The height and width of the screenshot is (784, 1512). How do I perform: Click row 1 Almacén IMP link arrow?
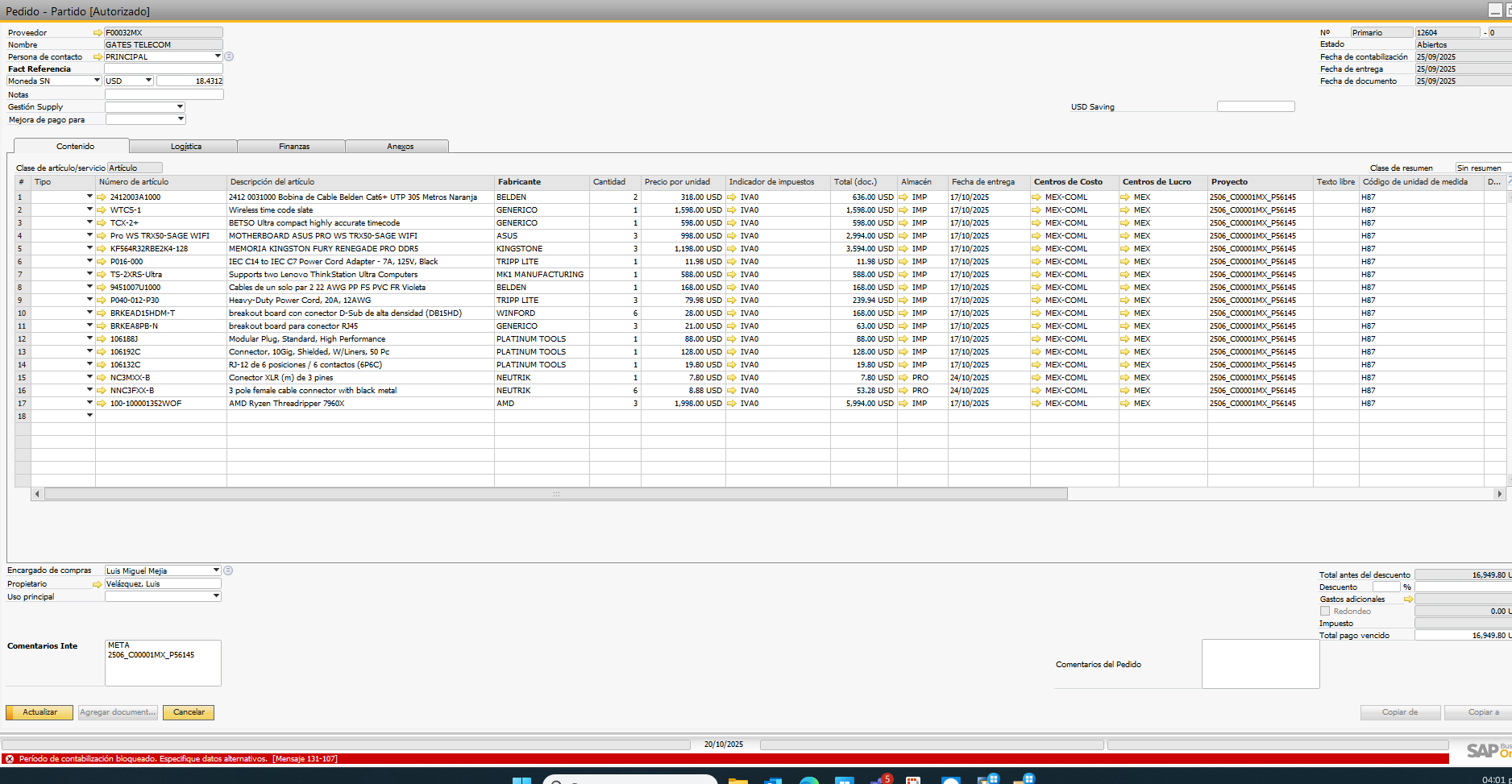(x=904, y=197)
